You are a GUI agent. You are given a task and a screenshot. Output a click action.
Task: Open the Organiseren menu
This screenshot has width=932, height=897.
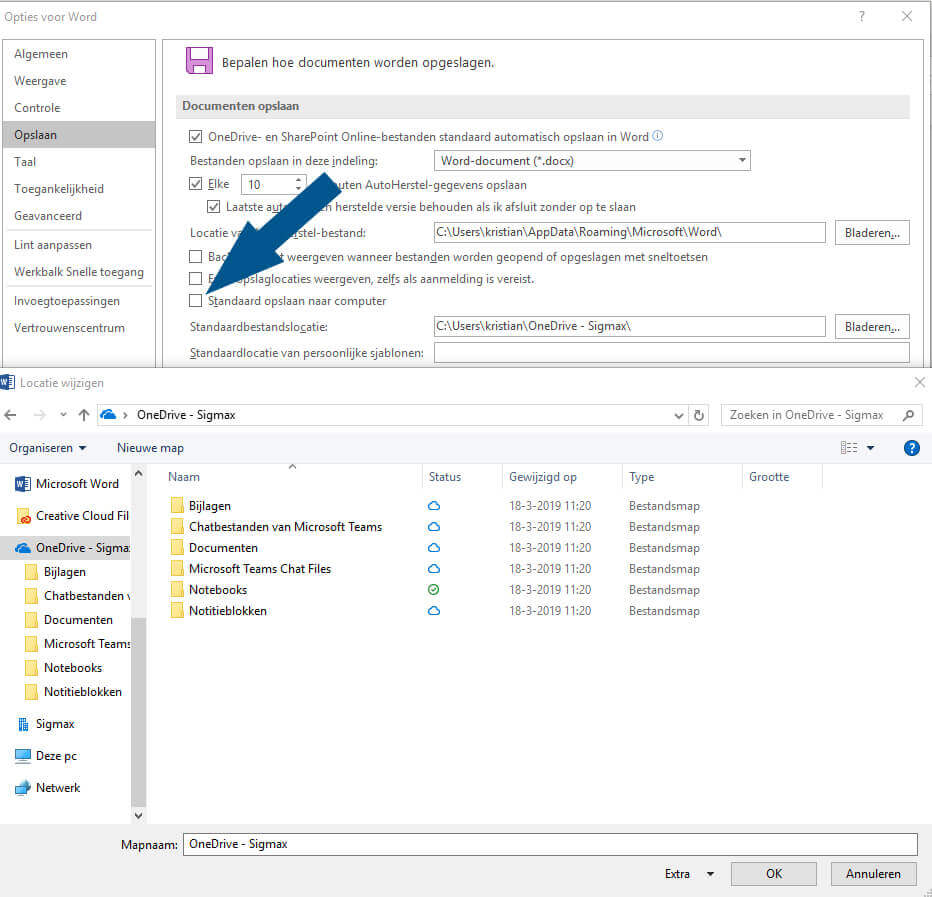click(48, 448)
